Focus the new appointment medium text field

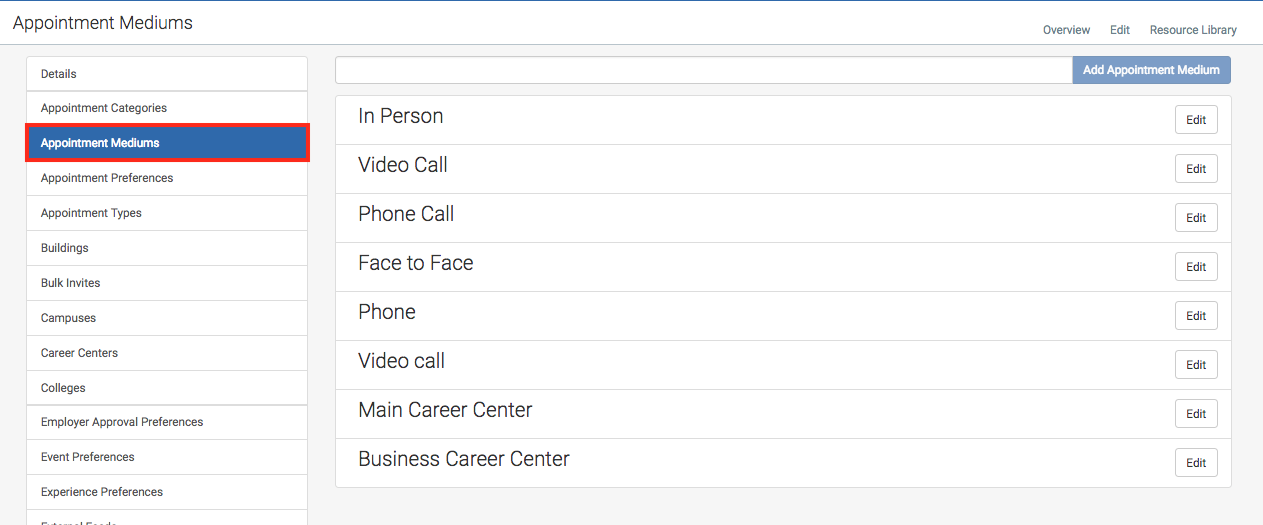pos(704,70)
